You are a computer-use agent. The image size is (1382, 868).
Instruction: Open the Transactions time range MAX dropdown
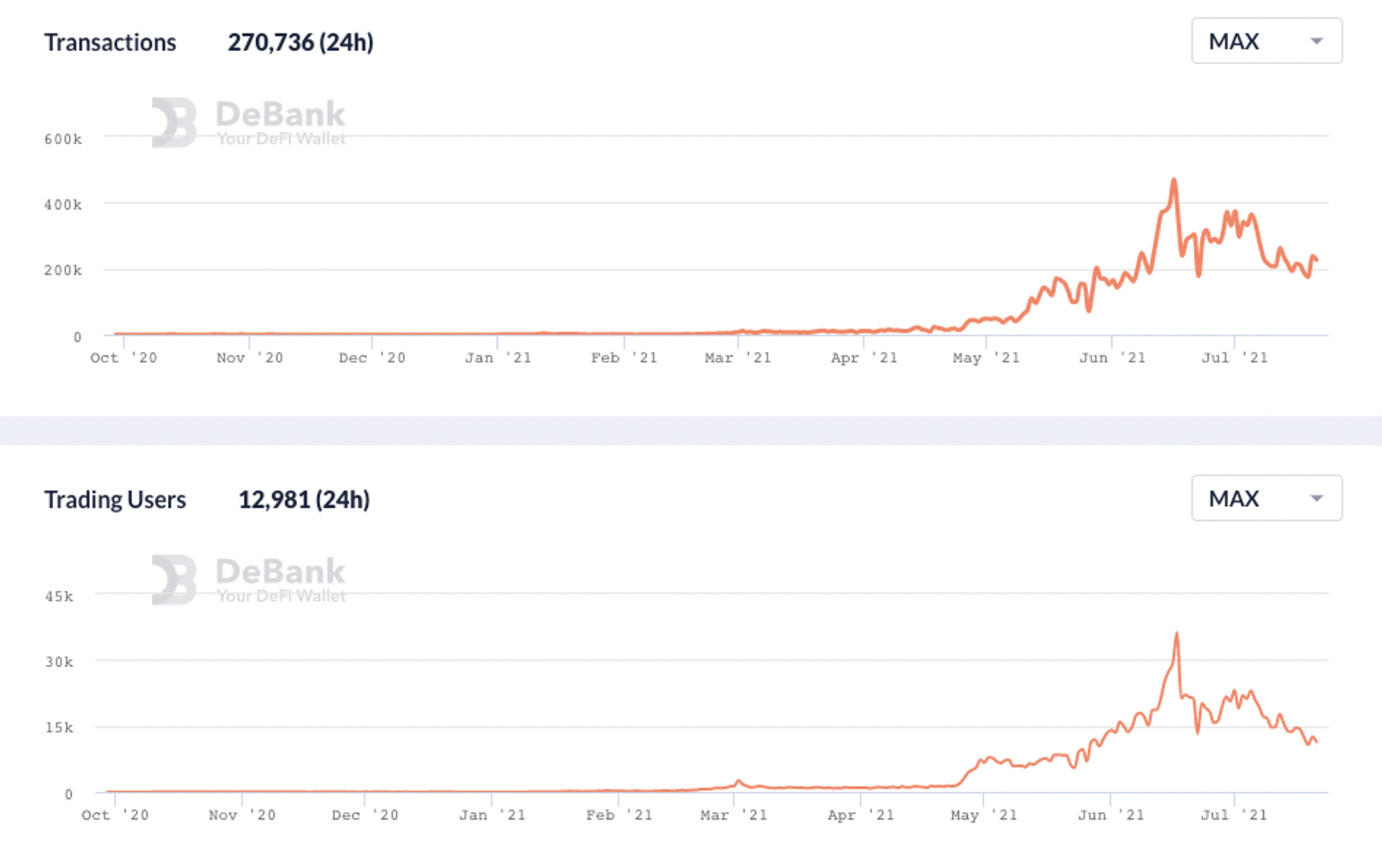1266,41
